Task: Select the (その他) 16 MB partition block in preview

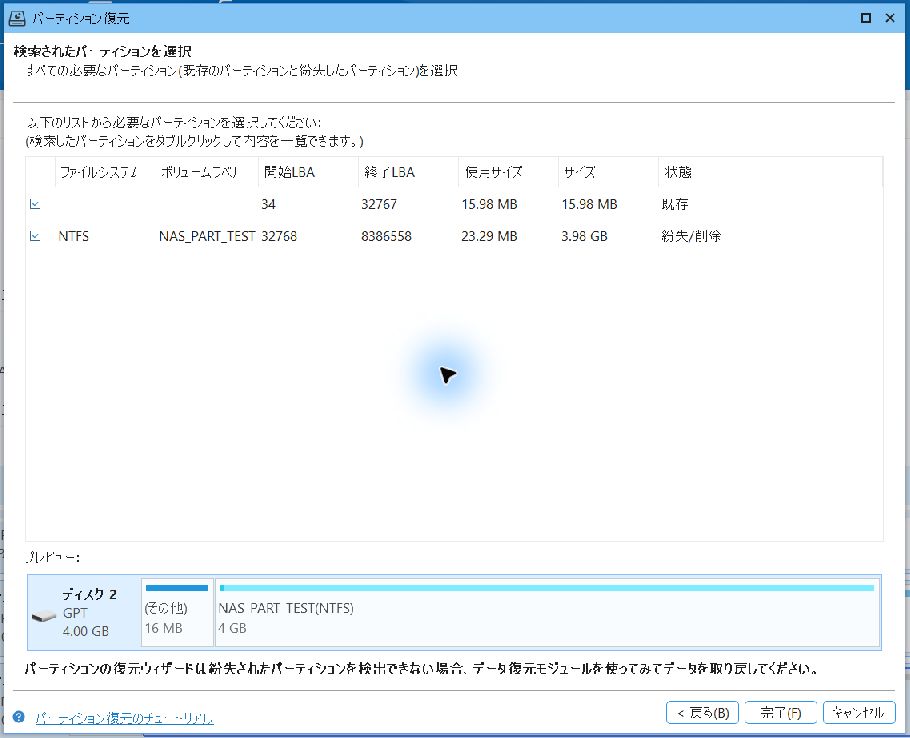Action: (x=177, y=612)
